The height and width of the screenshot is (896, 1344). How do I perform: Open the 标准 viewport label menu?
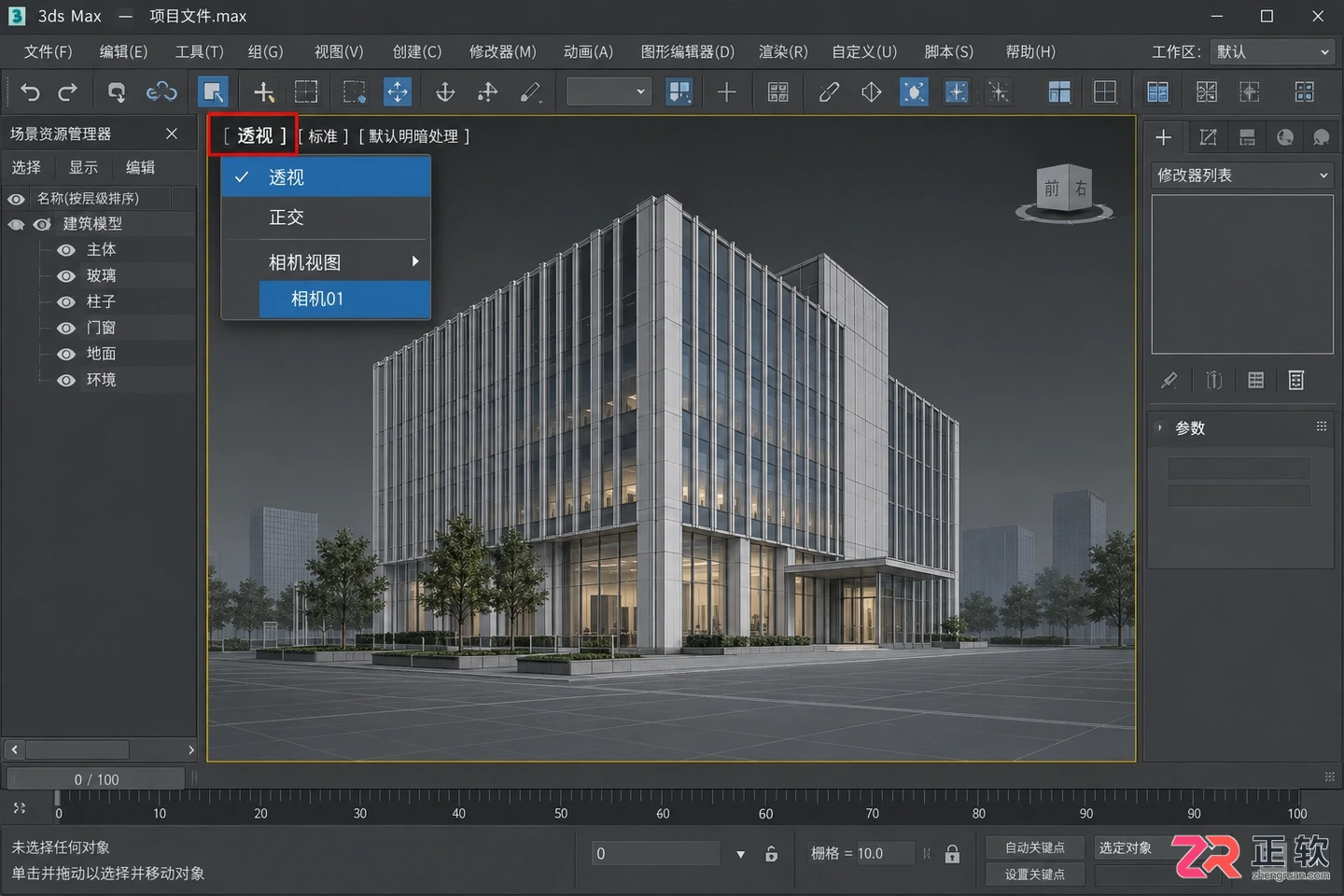pos(323,136)
